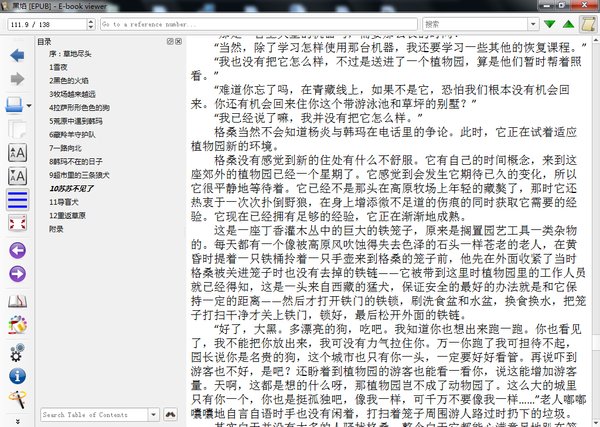Step the page number down
The height and width of the screenshot is (427, 600).
tap(91, 28)
